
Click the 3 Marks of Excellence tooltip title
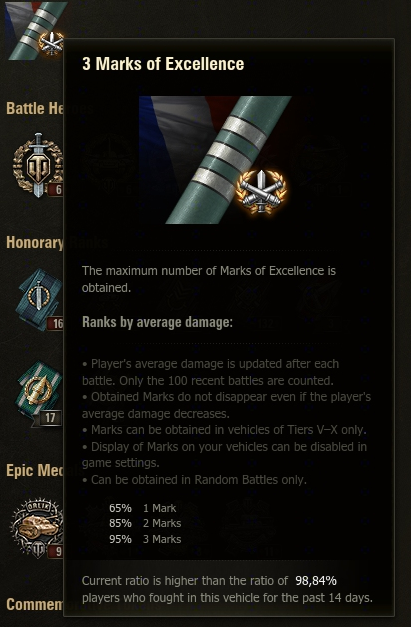[x=163, y=64]
